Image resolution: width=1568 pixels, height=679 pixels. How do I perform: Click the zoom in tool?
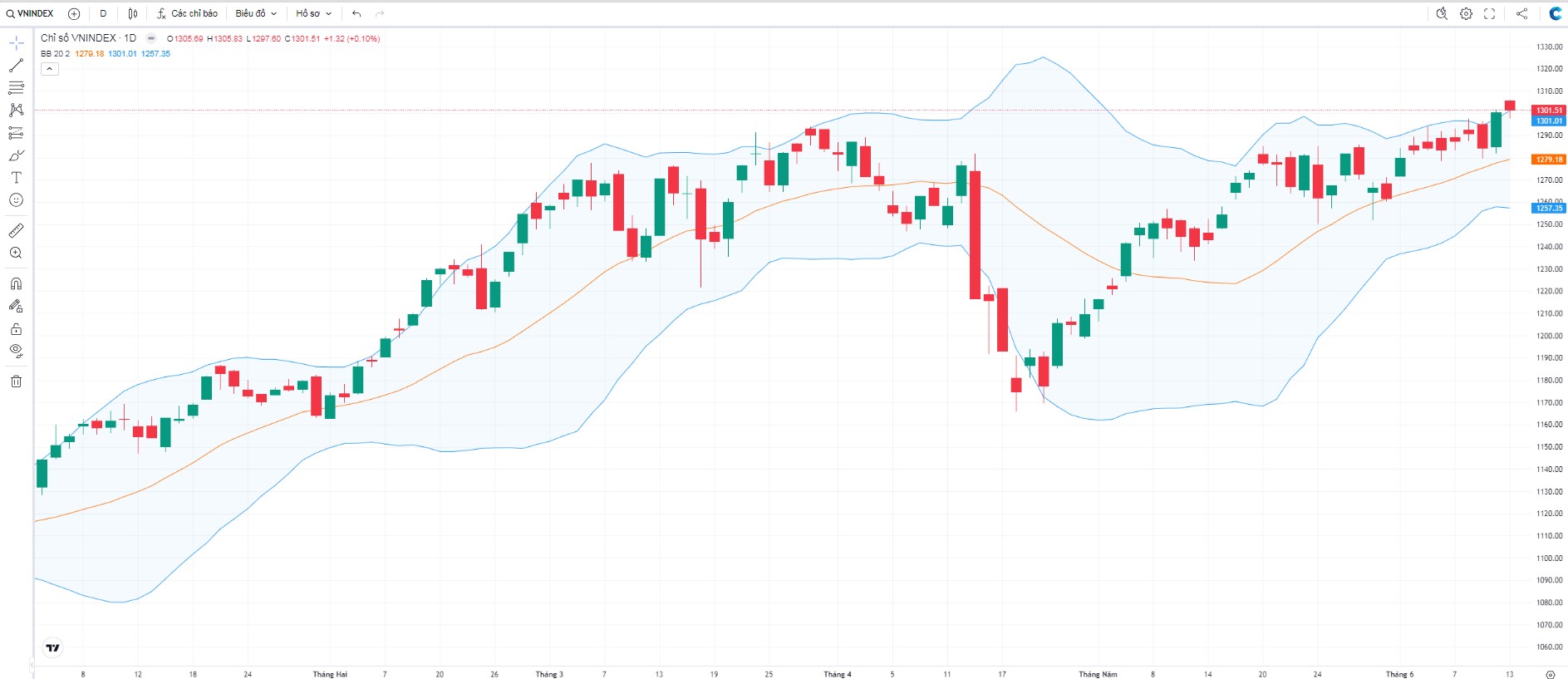pyautogui.click(x=16, y=253)
